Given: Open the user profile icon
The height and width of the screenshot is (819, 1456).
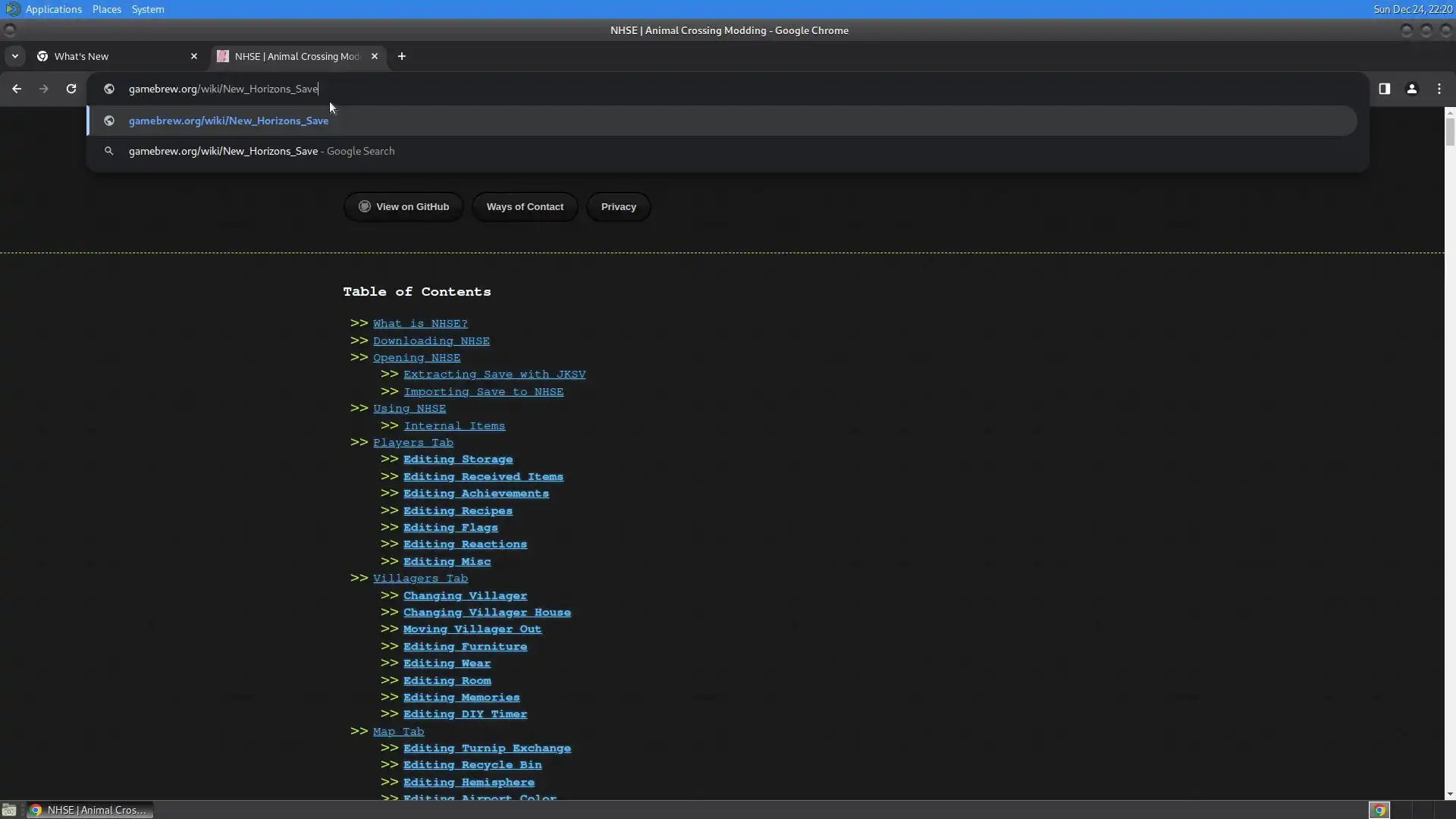Looking at the screenshot, I should click(x=1411, y=89).
